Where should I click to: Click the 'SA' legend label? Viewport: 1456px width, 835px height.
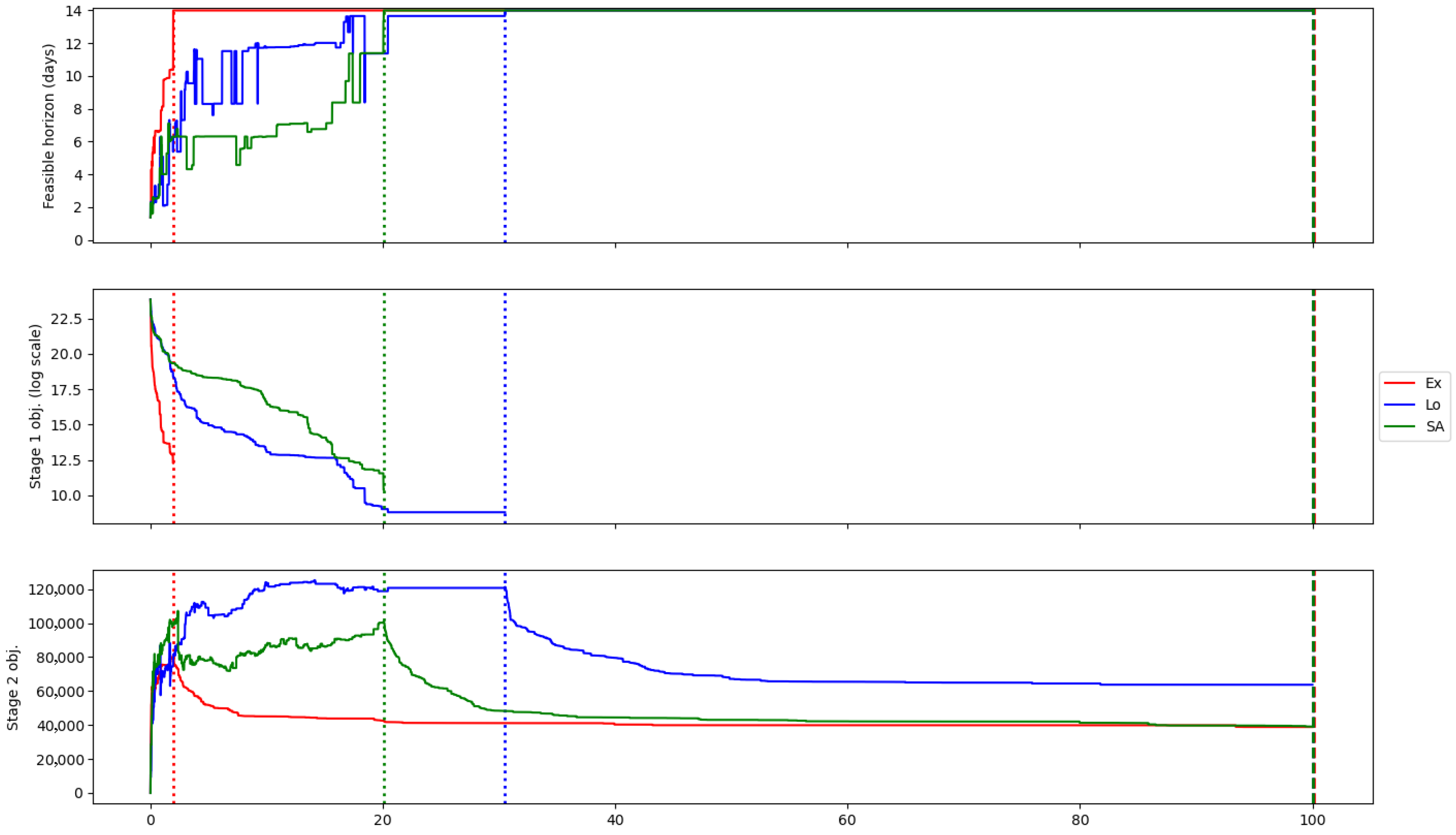pyautogui.click(x=1435, y=427)
